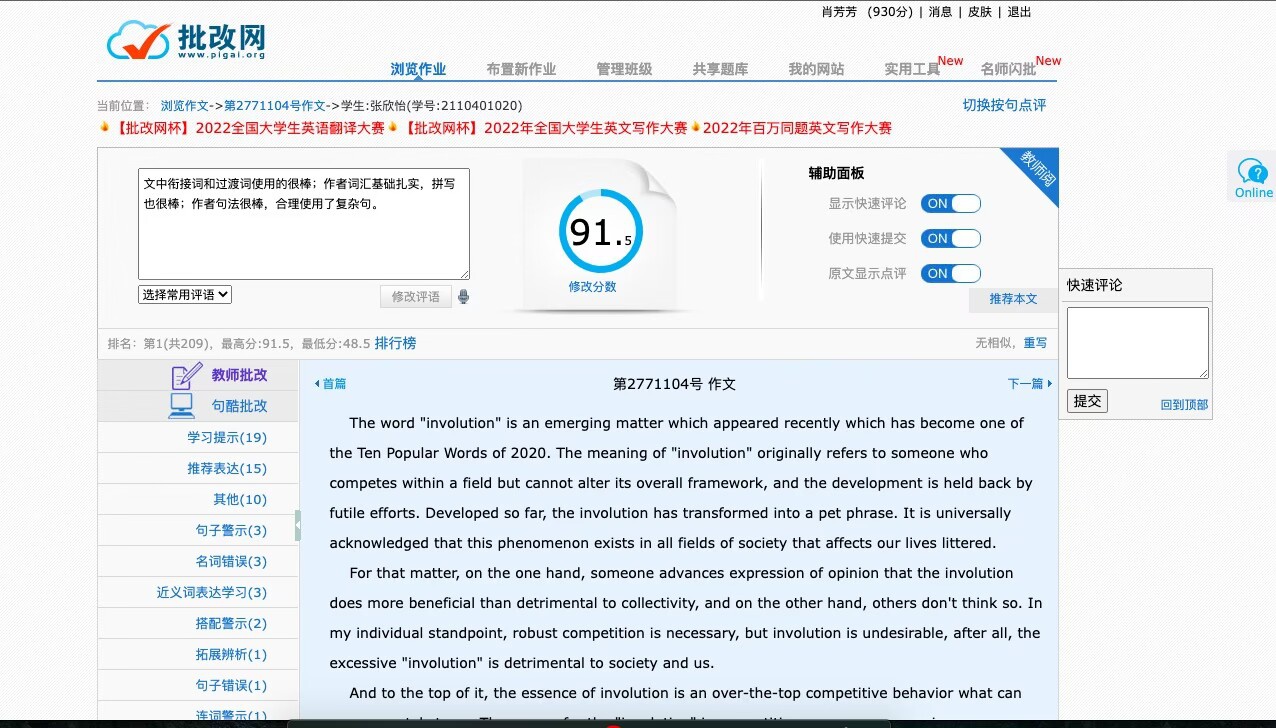Expand 学习提示(19) category
1276x728 pixels.
point(227,438)
